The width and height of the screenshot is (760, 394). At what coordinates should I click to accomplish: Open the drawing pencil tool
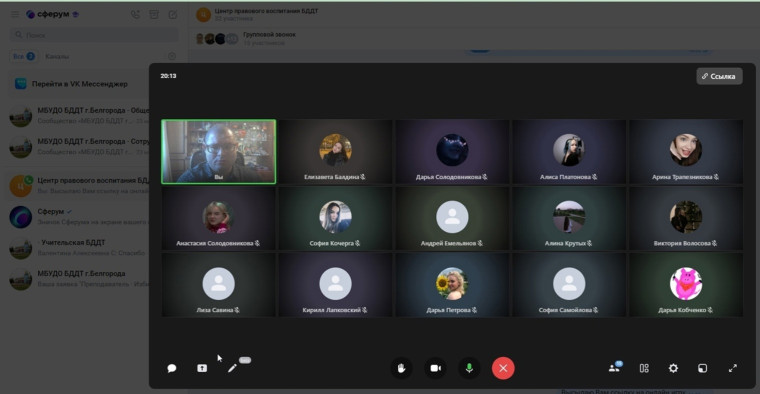(x=232, y=368)
